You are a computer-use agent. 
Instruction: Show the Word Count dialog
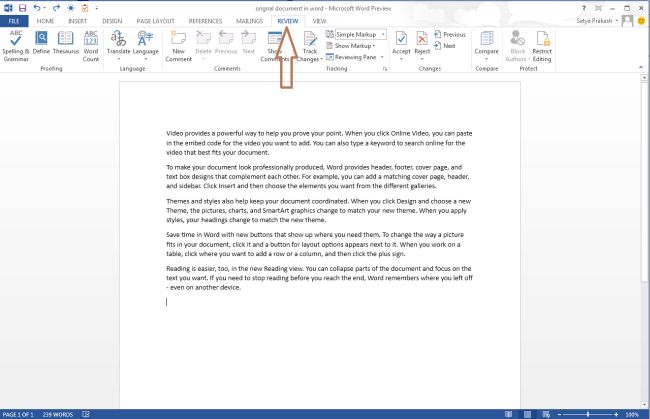[x=90, y=46]
